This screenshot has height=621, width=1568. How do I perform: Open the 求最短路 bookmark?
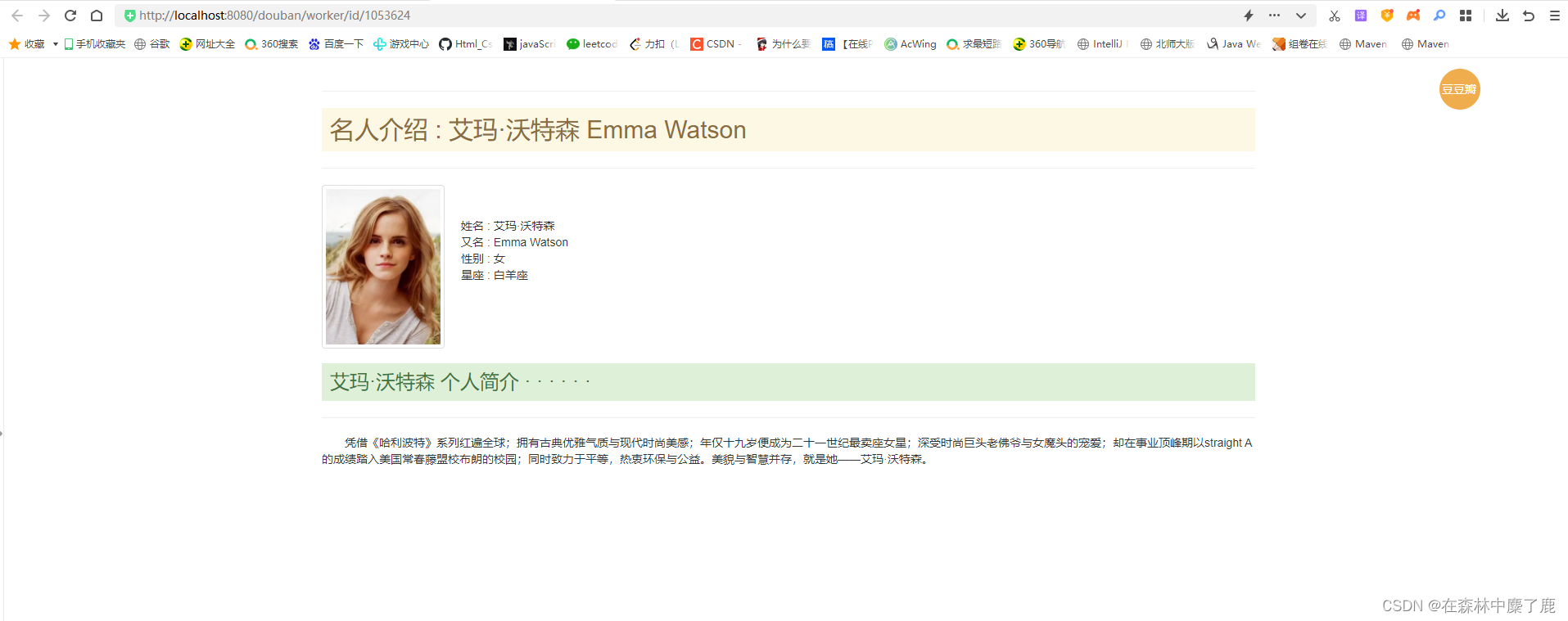974,44
